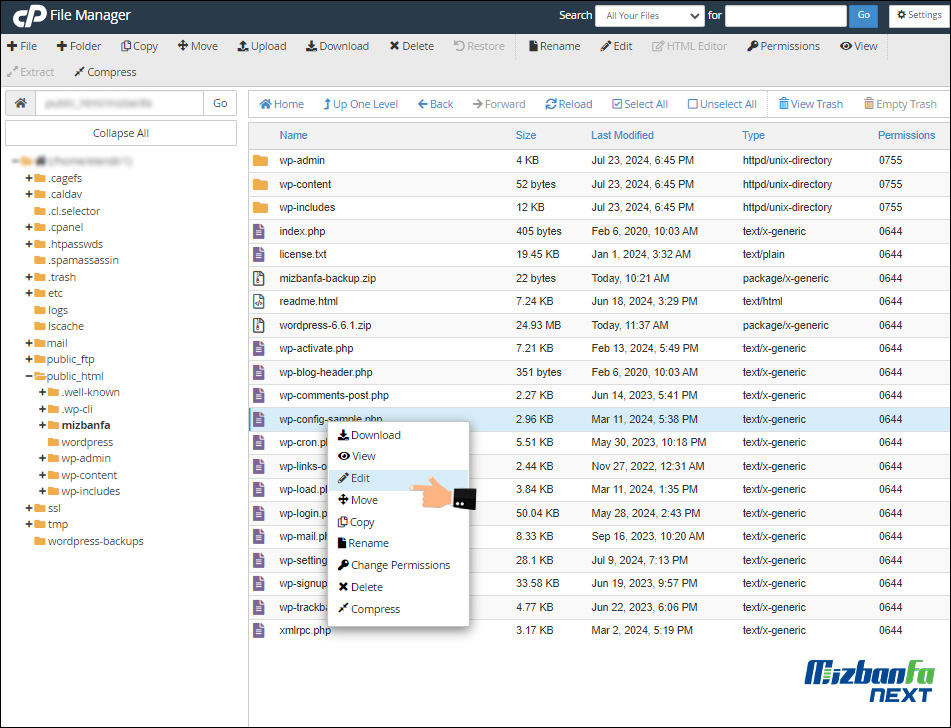The width and height of the screenshot is (951, 728).
Task: Click the directory path input field
Action: [x=119, y=103]
